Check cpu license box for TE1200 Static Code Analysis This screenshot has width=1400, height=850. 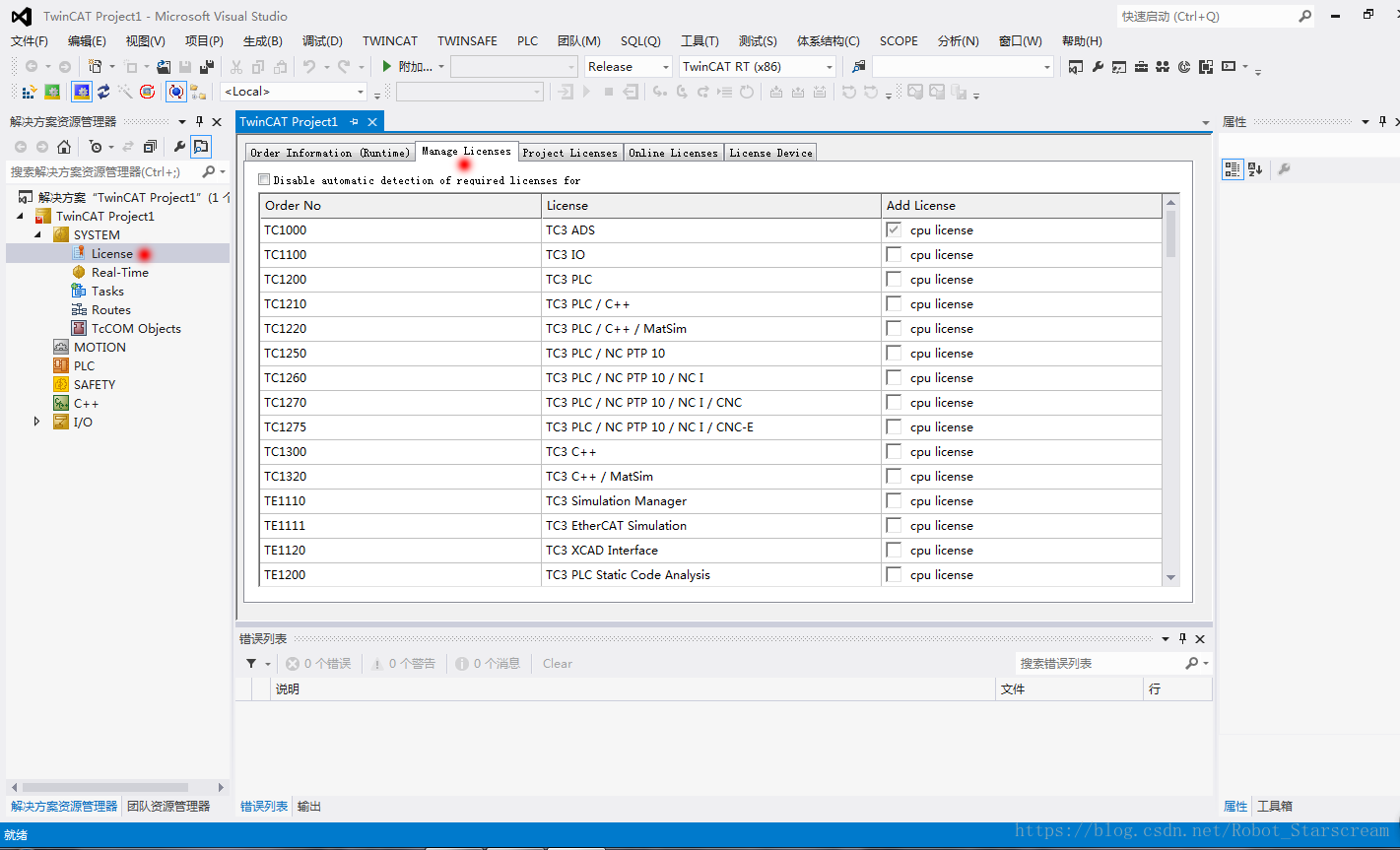click(x=894, y=574)
